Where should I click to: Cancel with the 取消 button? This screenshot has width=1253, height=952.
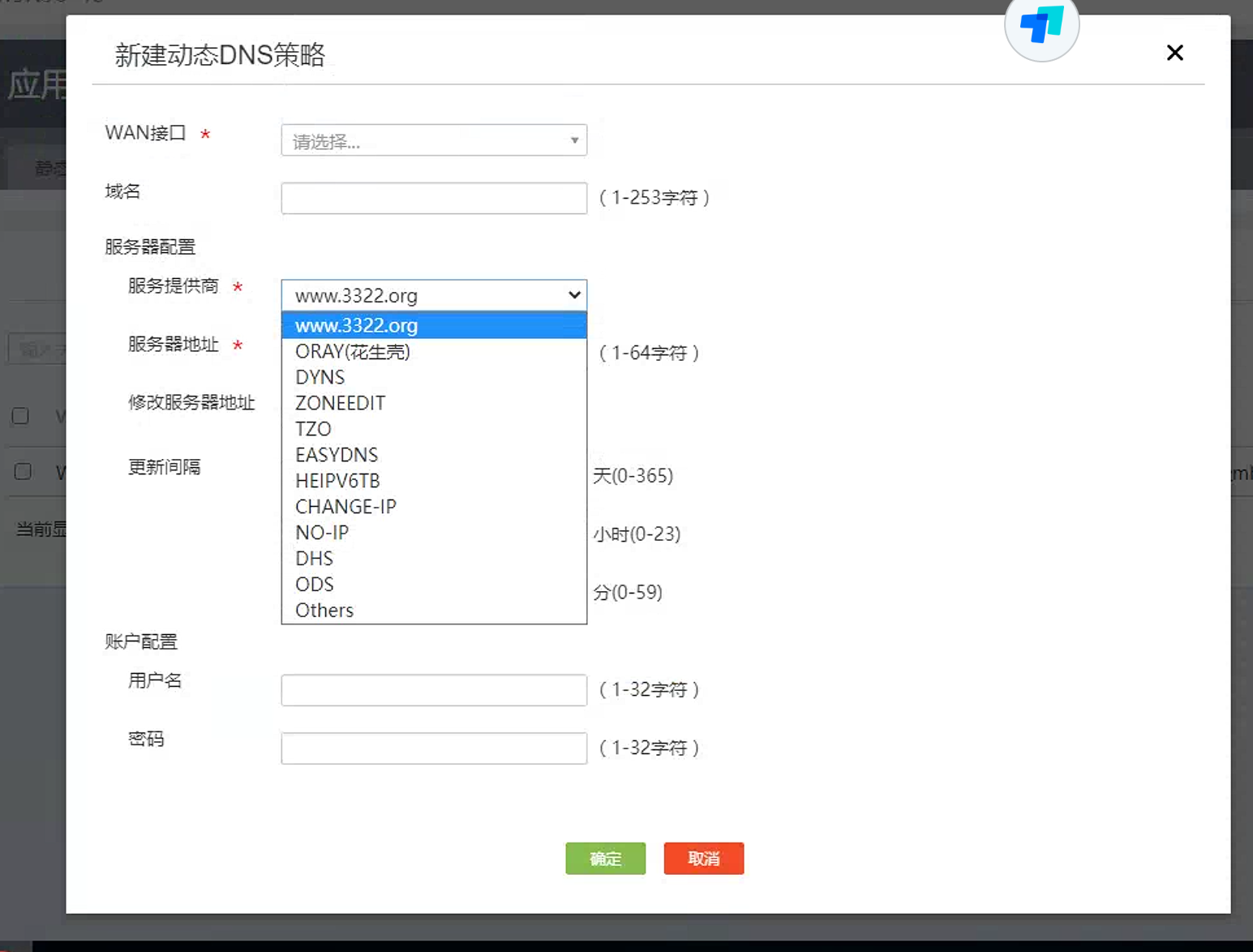(704, 859)
